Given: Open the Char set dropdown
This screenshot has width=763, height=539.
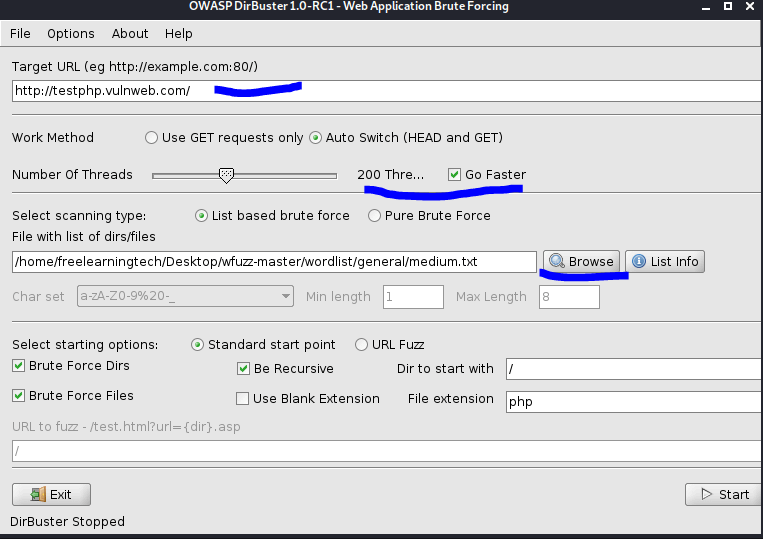Looking at the screenshot, I should pos(185,296).
